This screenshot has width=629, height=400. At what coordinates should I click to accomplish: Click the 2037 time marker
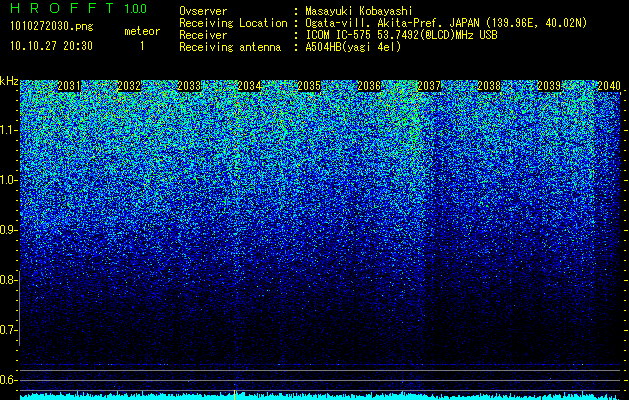point(429,86)
